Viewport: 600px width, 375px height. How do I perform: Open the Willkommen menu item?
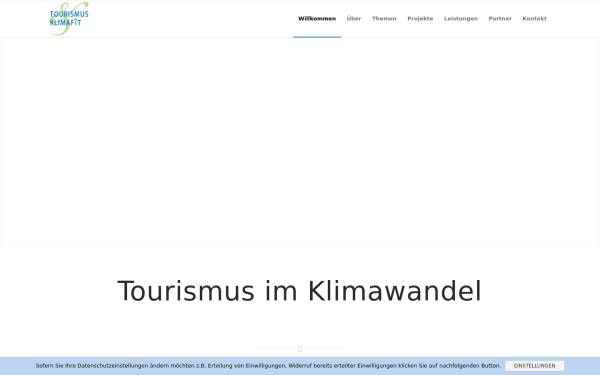click(317, 19)
